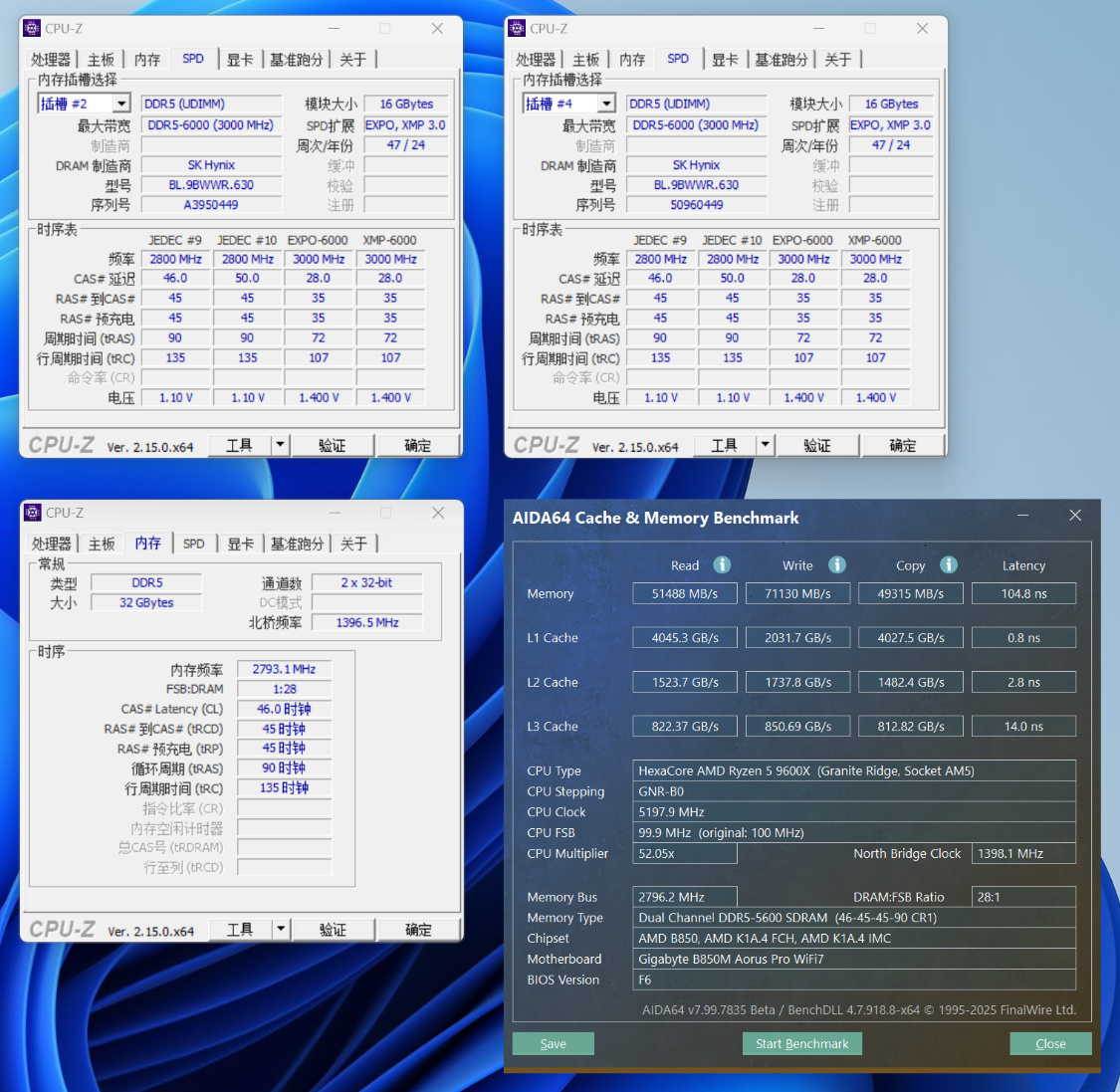Switch to 处理器 tab in slot #2 window
This screenshot has height=1092, width=1120.
50,60
